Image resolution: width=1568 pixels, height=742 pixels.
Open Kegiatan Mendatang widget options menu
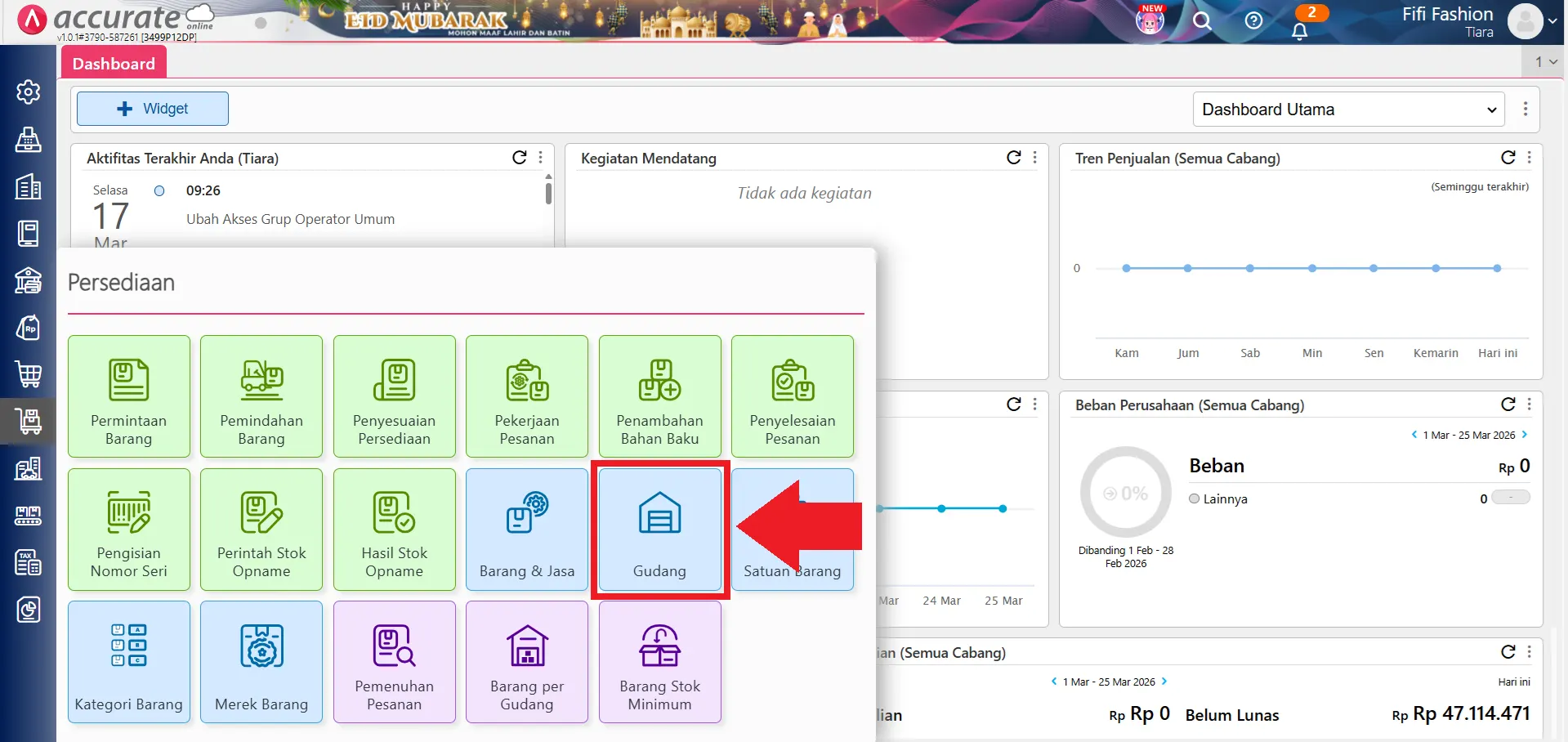pos(1035,158)
